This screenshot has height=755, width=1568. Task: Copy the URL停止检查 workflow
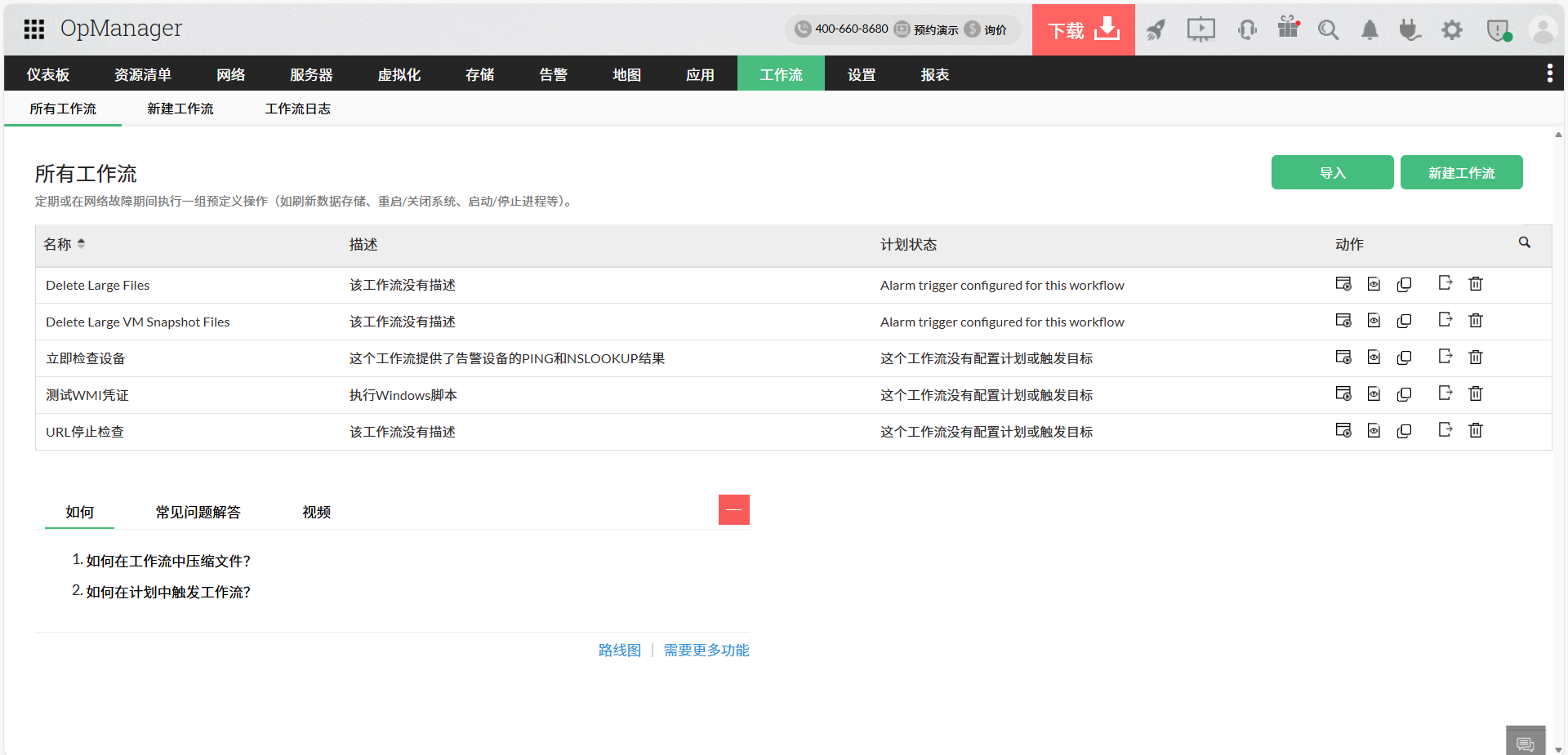pos(1405,430)
